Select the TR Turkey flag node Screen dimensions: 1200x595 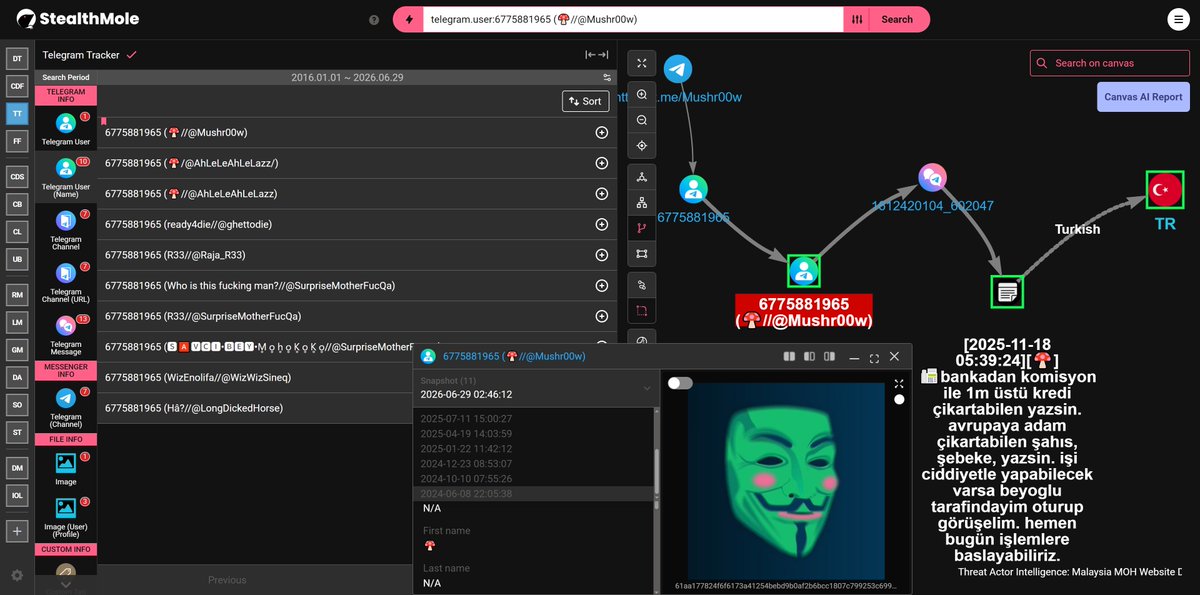(1165, 189)
